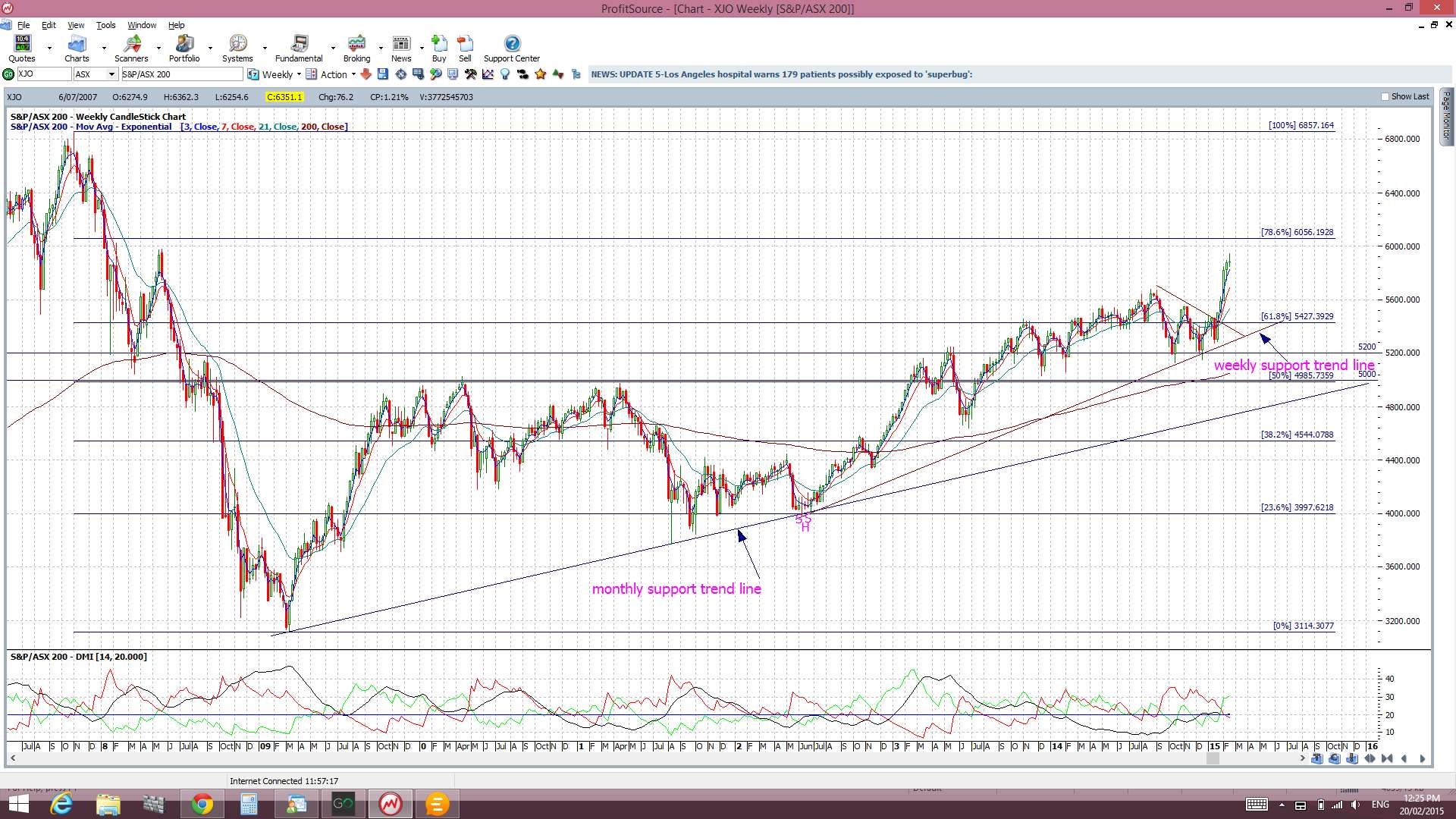Click the taskbar volume speaker icon
This screenshot has height=819, width=1456.
point(1354,805)
